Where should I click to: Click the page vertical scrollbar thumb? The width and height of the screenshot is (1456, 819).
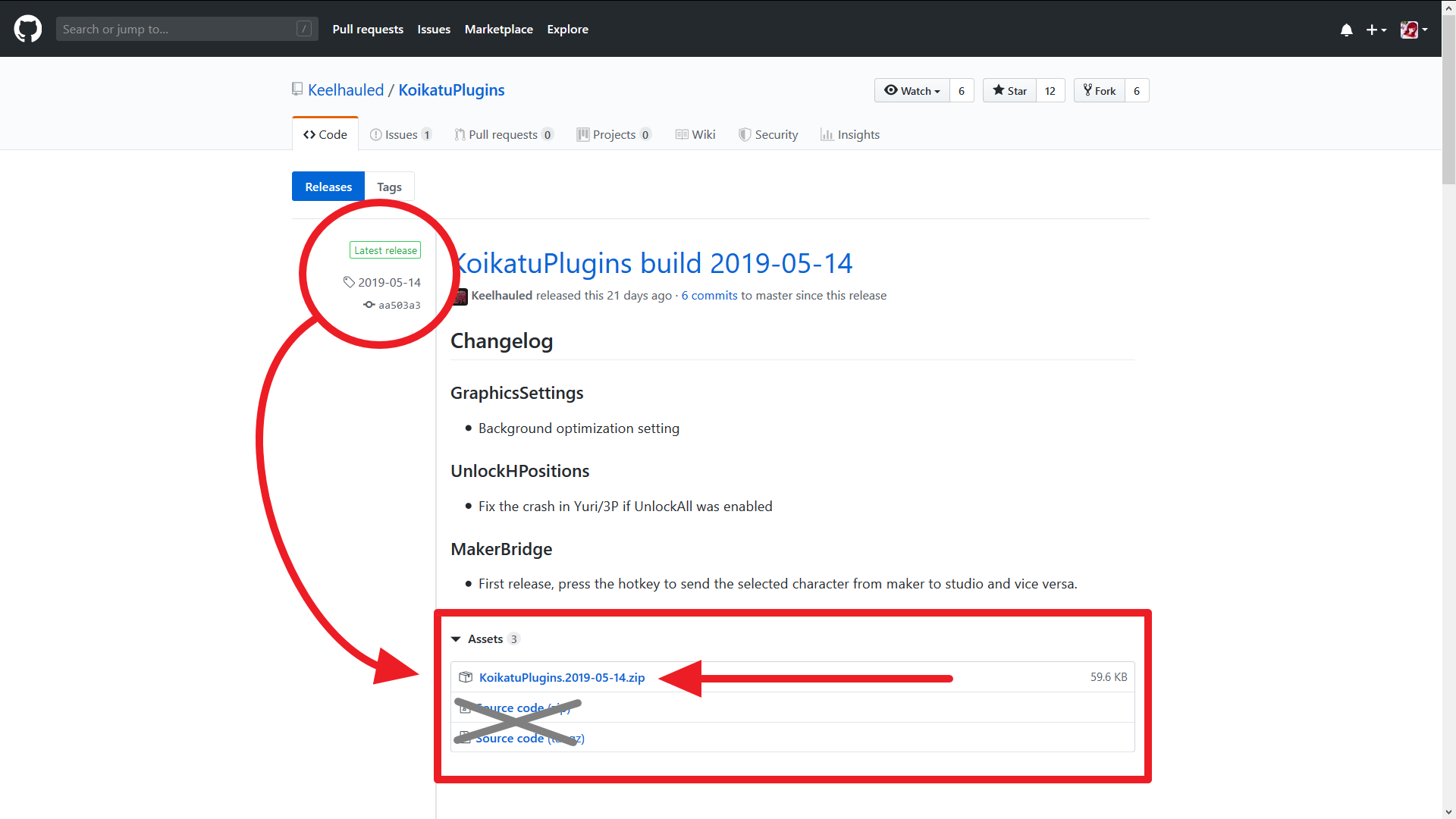click(1448, 99)
